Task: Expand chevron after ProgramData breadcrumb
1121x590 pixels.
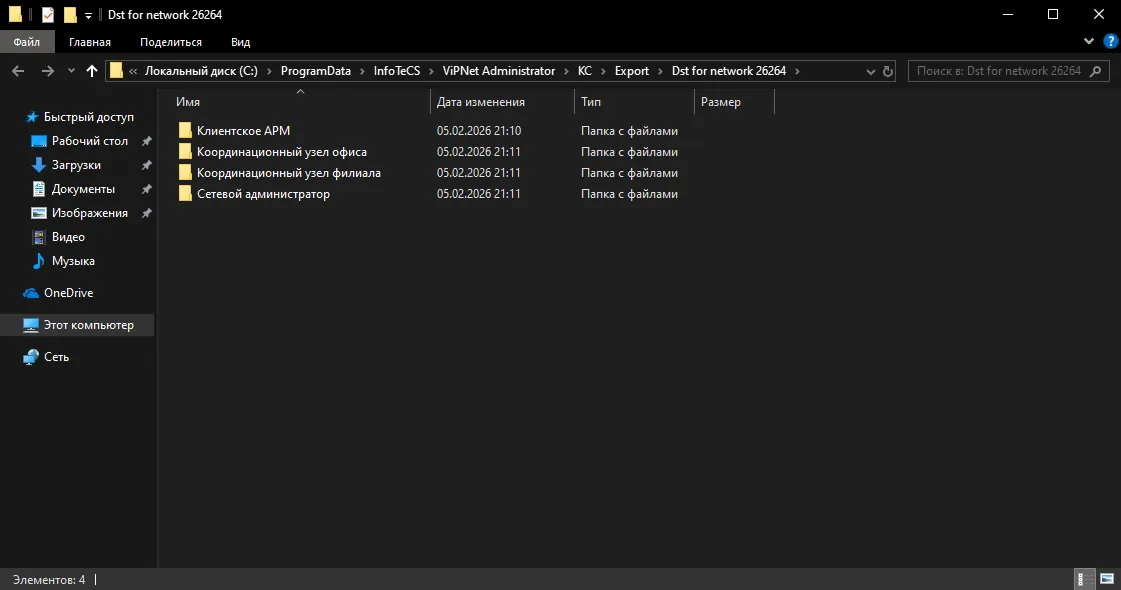Action: (x=362, y=71)
